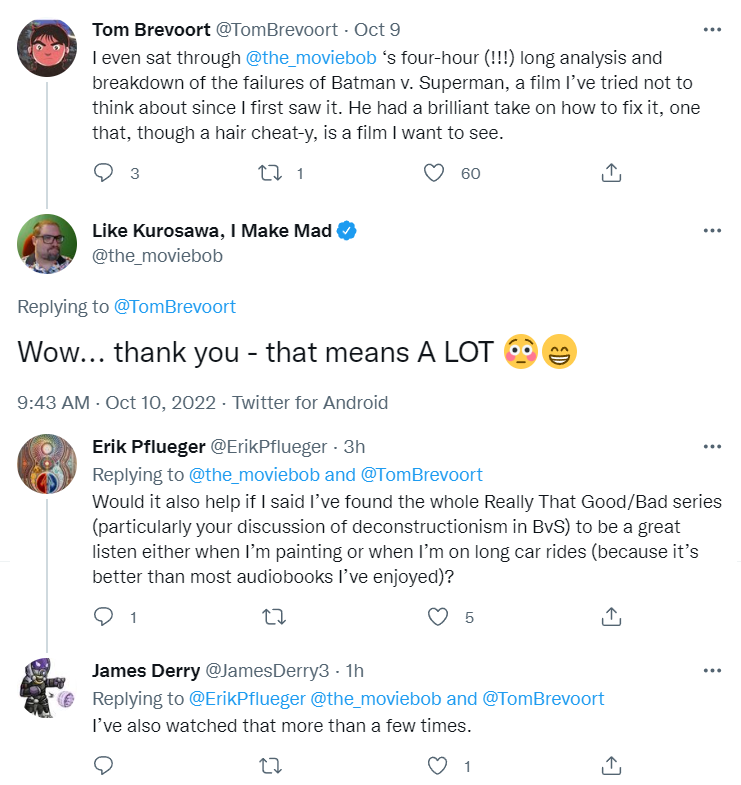Like Tom Brevoort's tweet

tap(434, 173)
